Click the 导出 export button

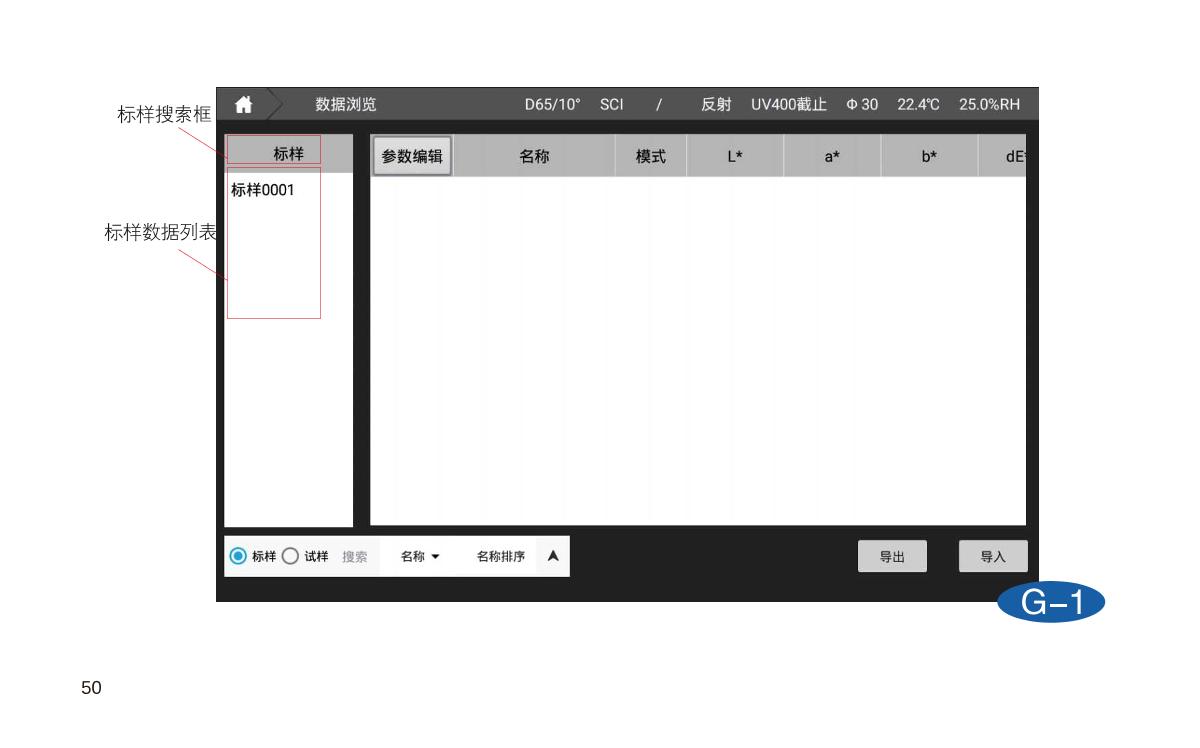892,557
